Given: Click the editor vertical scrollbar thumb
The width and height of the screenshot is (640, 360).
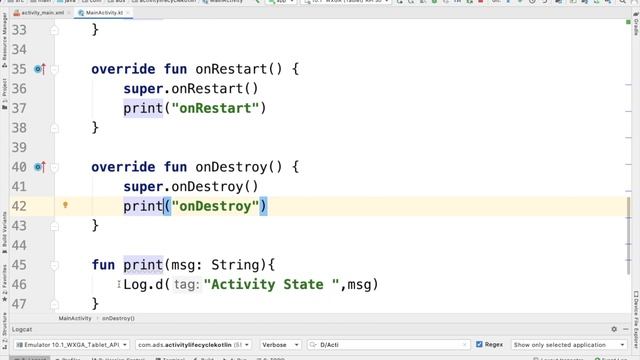Looking at the screenshot, I should (x=628, y=235).
